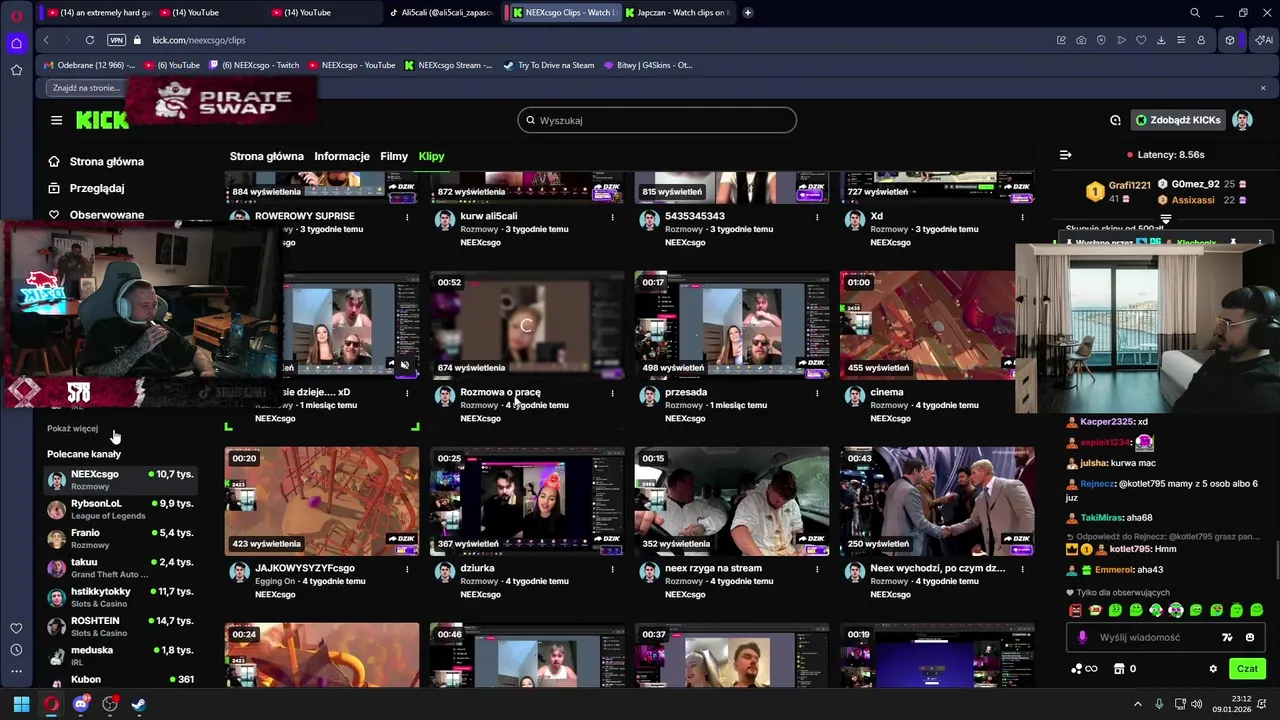Expand the list with Pokaż więcej

click(x=72, y=428)
